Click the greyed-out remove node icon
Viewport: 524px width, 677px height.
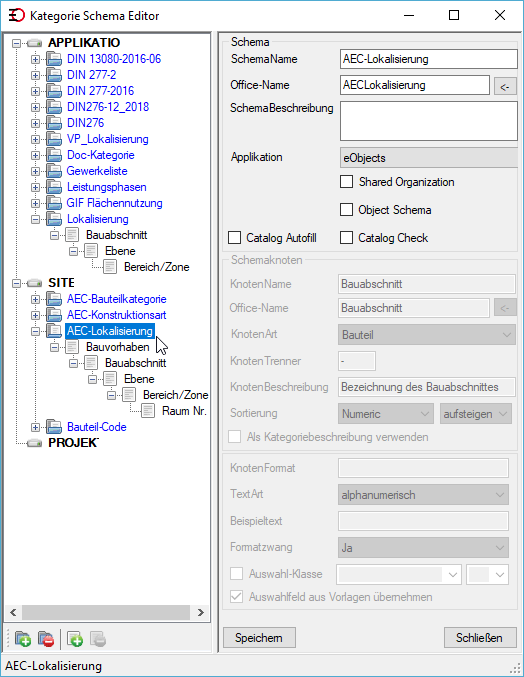coord(98,639)
